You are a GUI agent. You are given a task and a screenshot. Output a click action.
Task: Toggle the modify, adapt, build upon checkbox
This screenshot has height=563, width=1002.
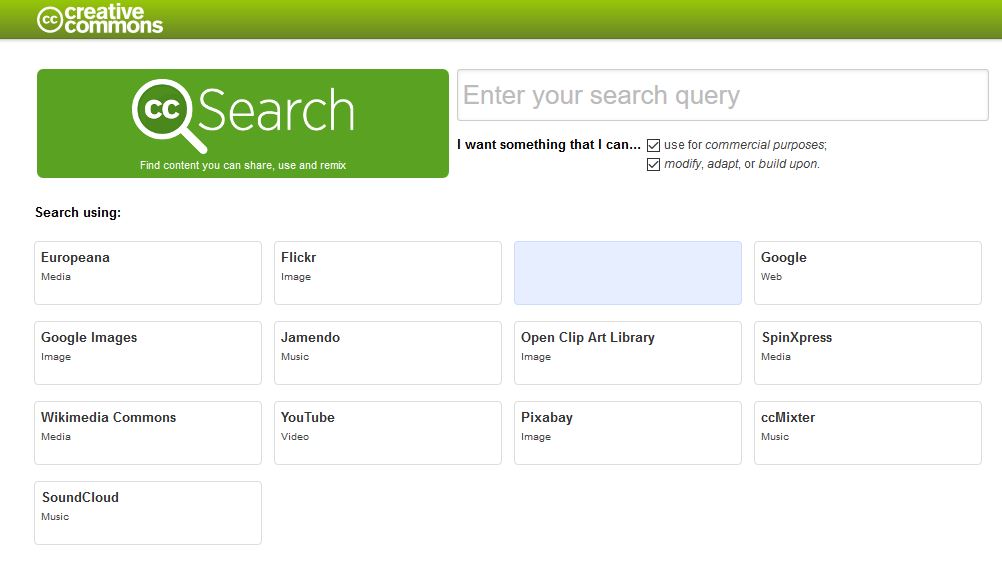pos(654,164)
